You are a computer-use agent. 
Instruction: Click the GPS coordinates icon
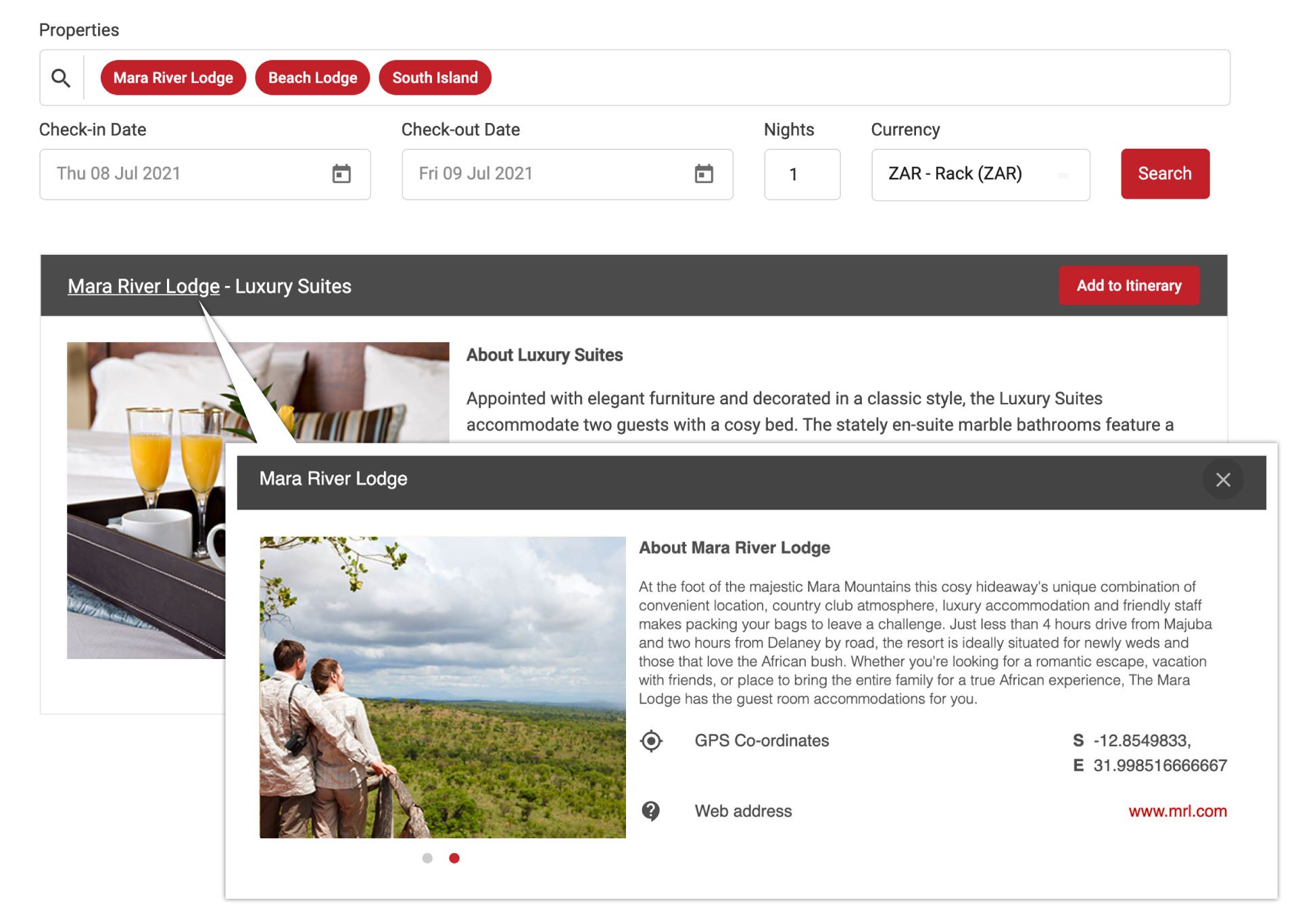tap(651, 740)
